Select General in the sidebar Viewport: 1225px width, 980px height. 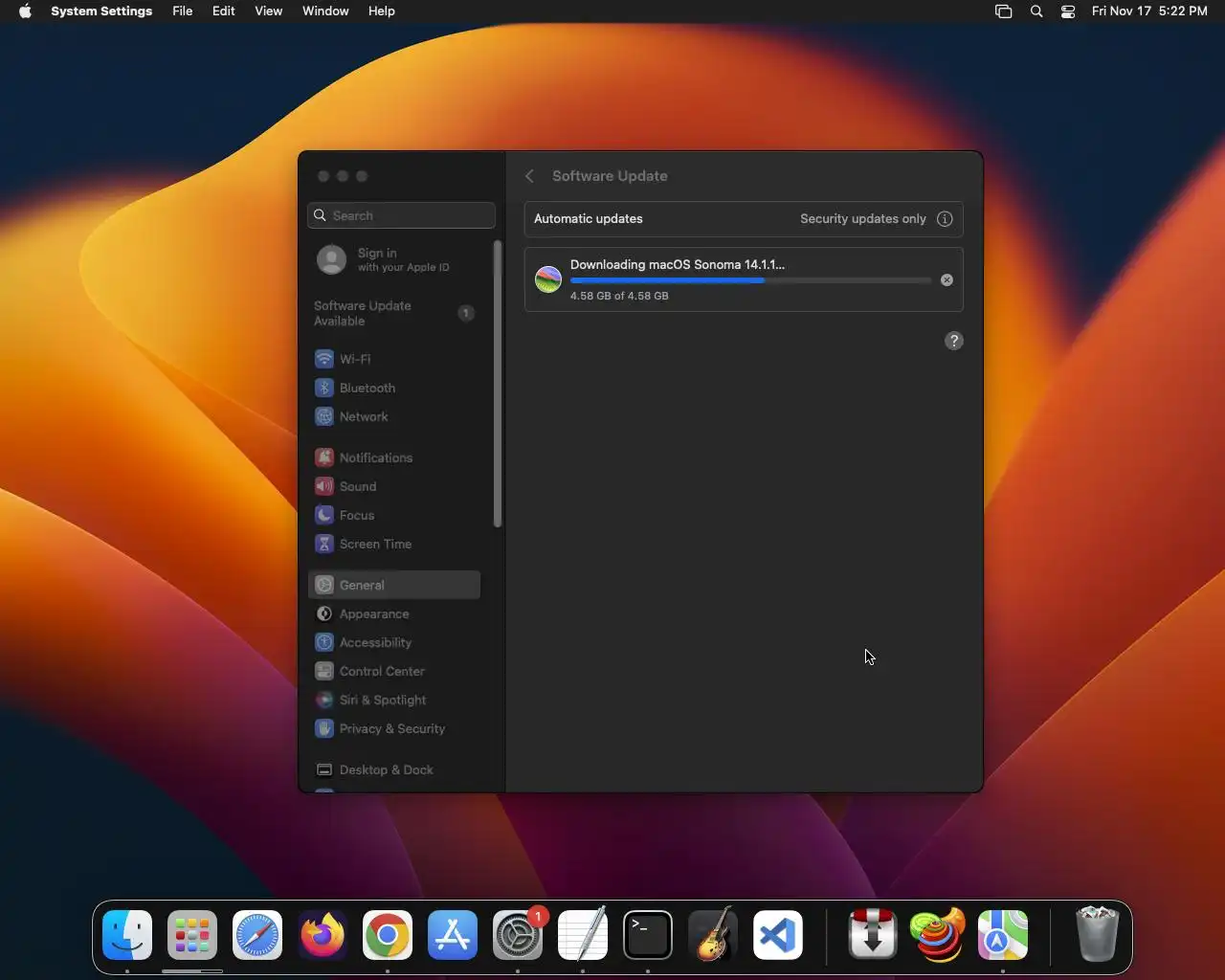[x=393, y=585]
